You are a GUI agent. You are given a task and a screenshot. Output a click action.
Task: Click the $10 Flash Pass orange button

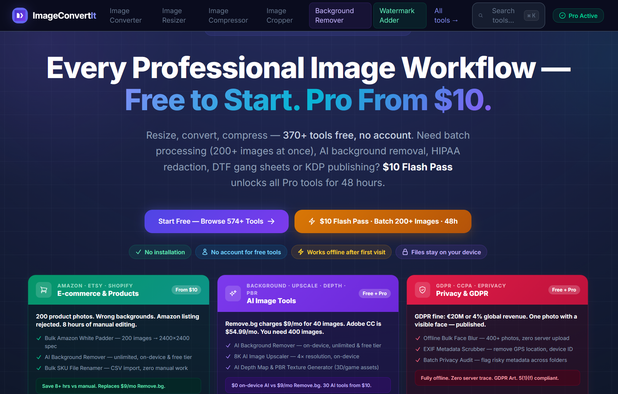point(383,221)
